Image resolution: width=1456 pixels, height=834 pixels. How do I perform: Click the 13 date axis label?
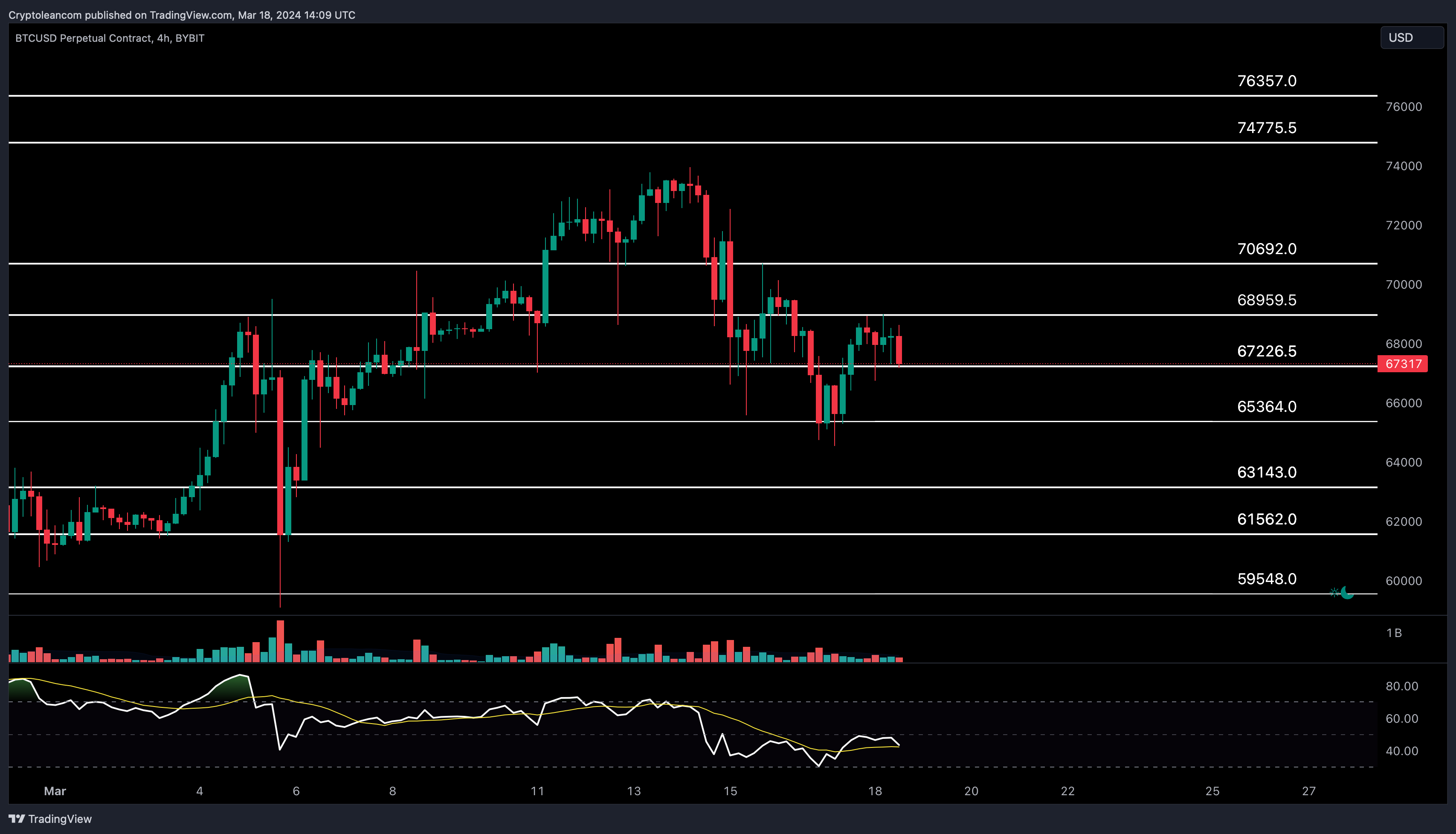coord(634,791)
